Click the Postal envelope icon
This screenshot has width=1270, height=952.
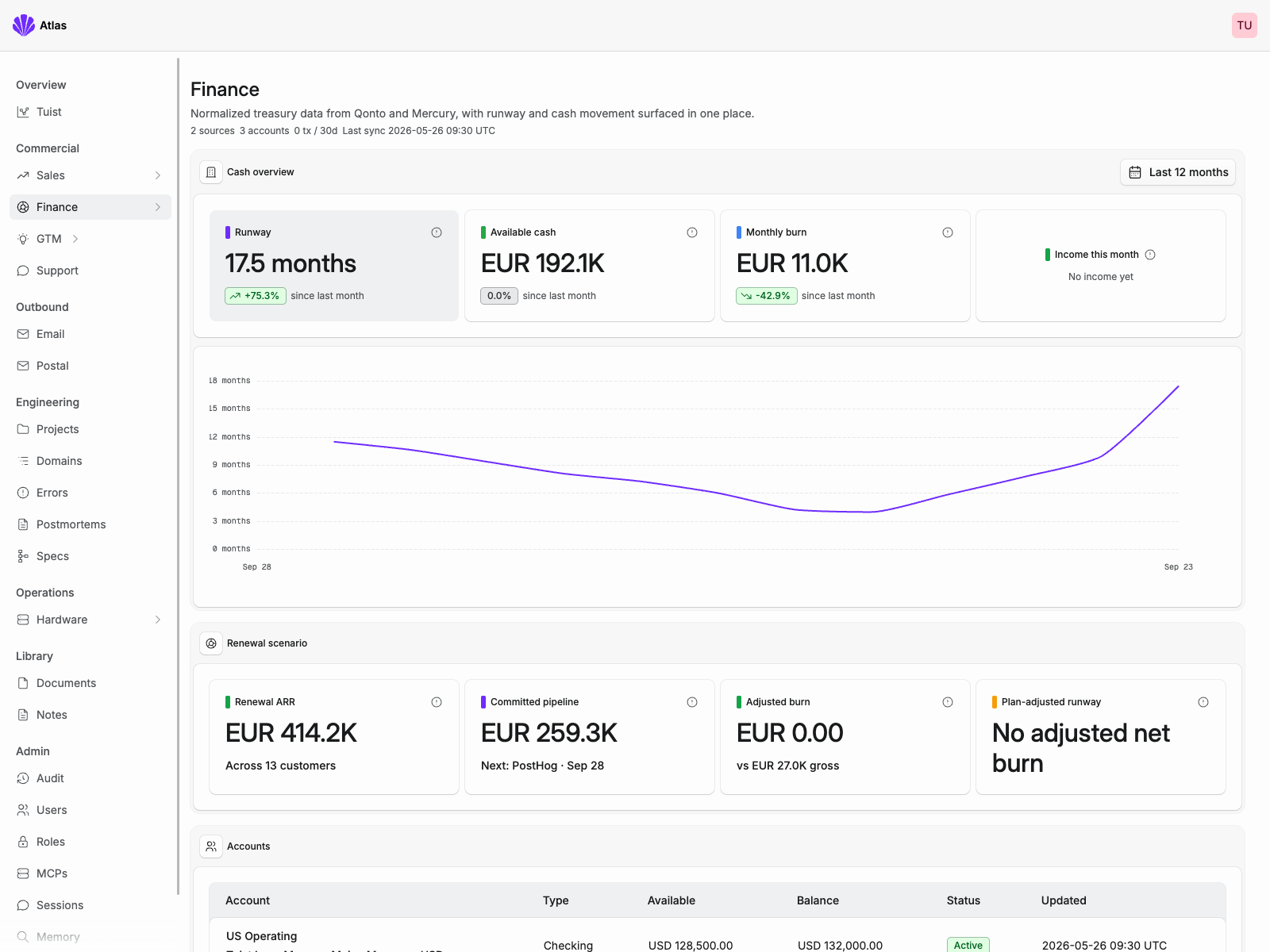click(23, 366)
